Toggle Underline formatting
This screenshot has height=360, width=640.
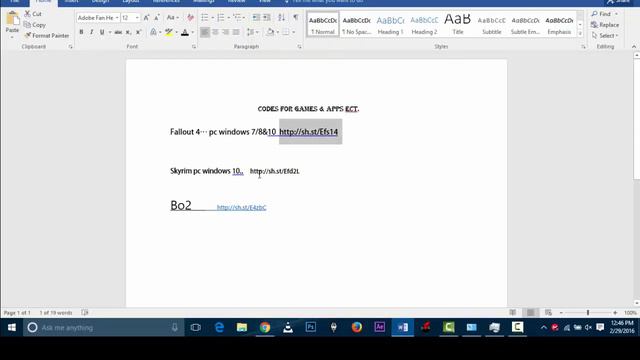pyautogui.click(x=102, y=32)
